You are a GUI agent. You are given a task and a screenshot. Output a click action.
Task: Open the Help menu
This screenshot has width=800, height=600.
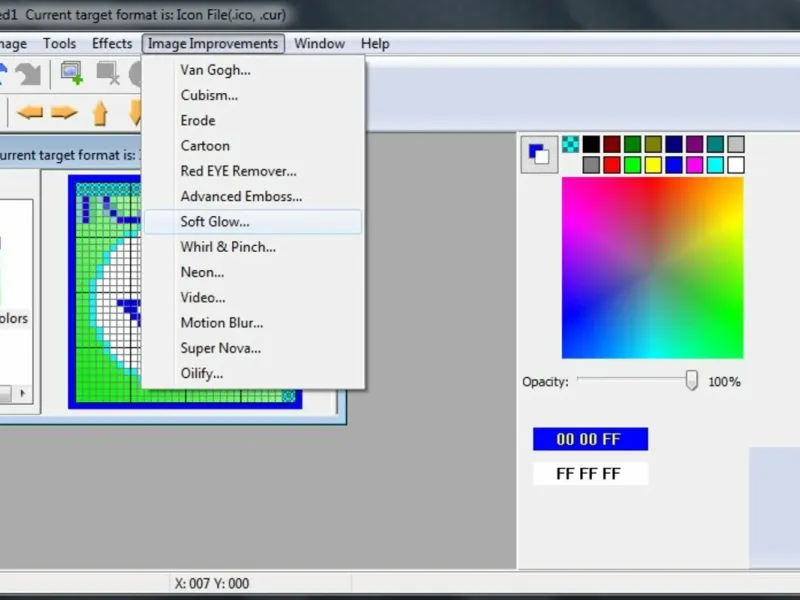pos(375,43)
